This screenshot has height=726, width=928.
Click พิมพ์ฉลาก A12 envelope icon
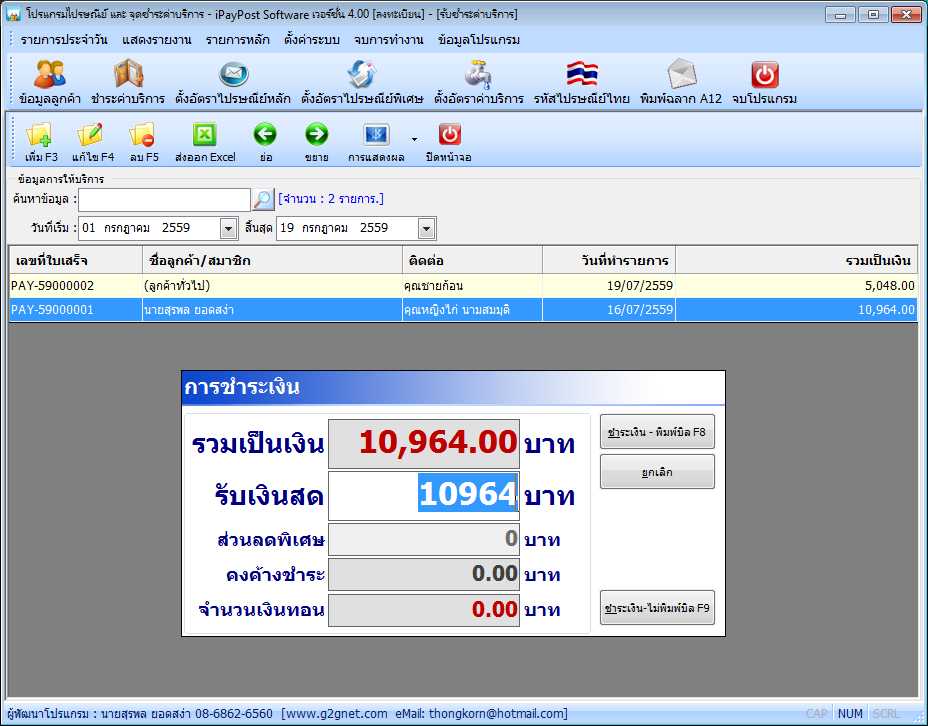(681, 75)
